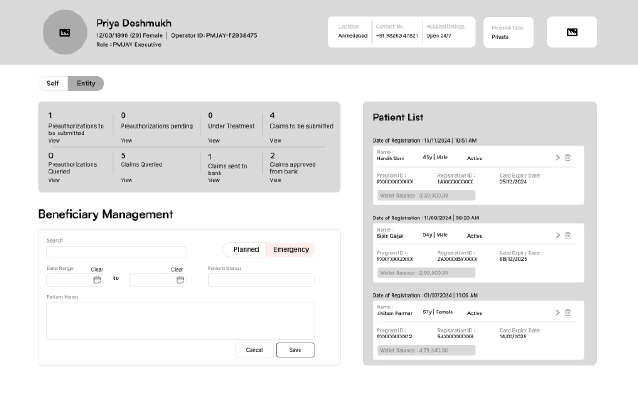Image resolution: width=638 pixels, height=397 pixels.
Task: Click the Patient List heading
Action: [398, 117]
